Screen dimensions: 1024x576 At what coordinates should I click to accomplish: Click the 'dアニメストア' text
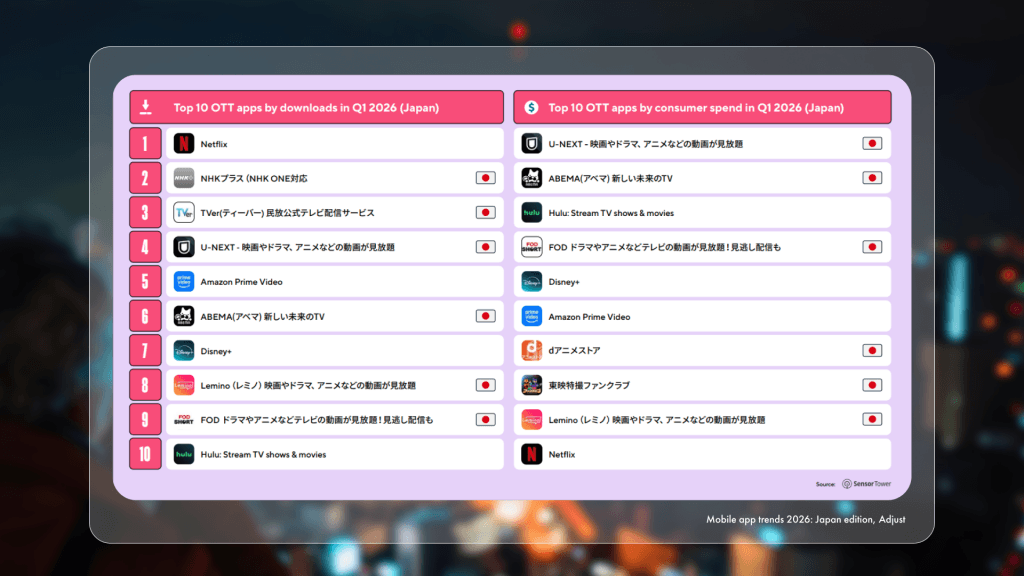point(574,351)
